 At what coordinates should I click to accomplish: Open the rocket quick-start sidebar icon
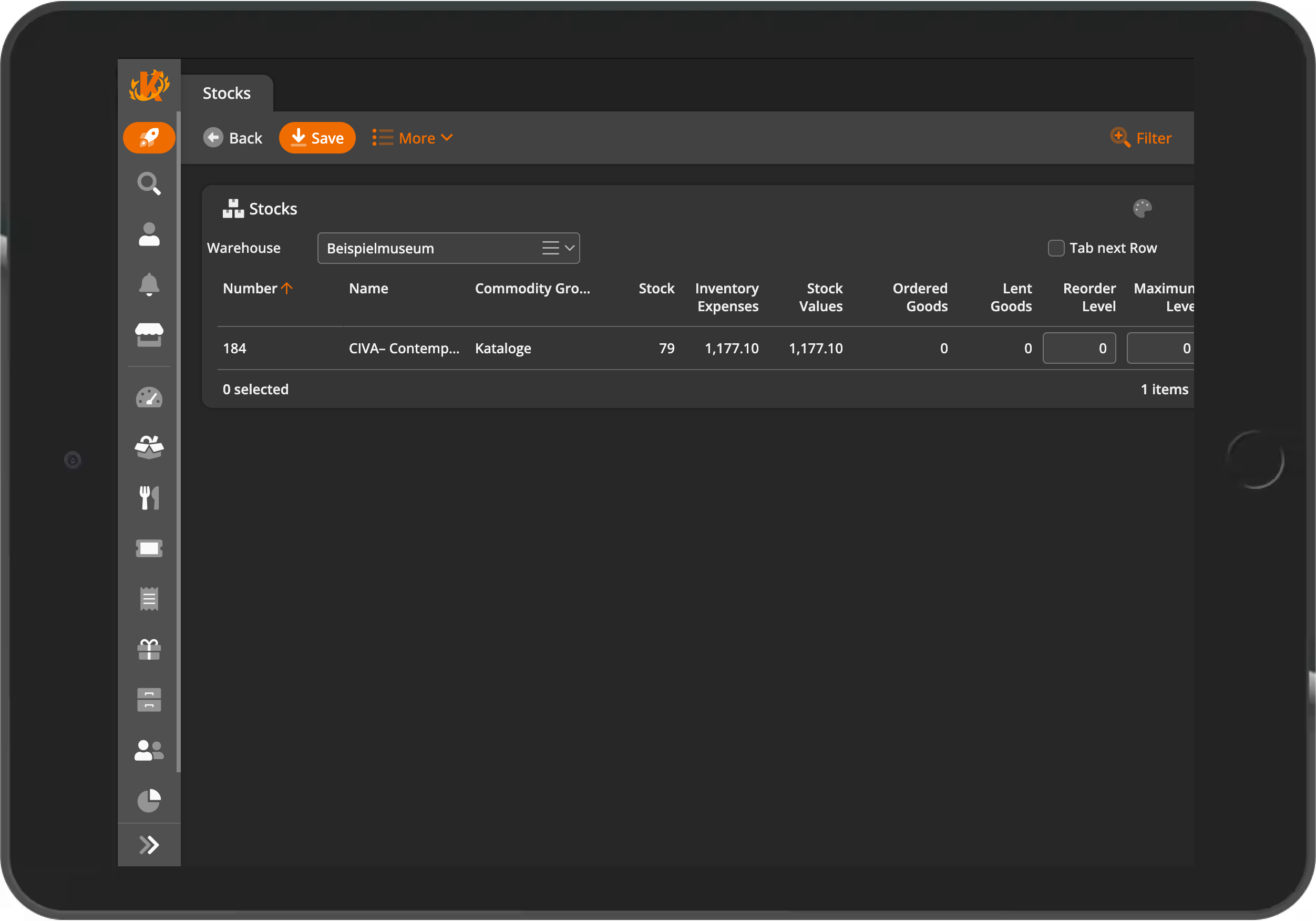149,138
